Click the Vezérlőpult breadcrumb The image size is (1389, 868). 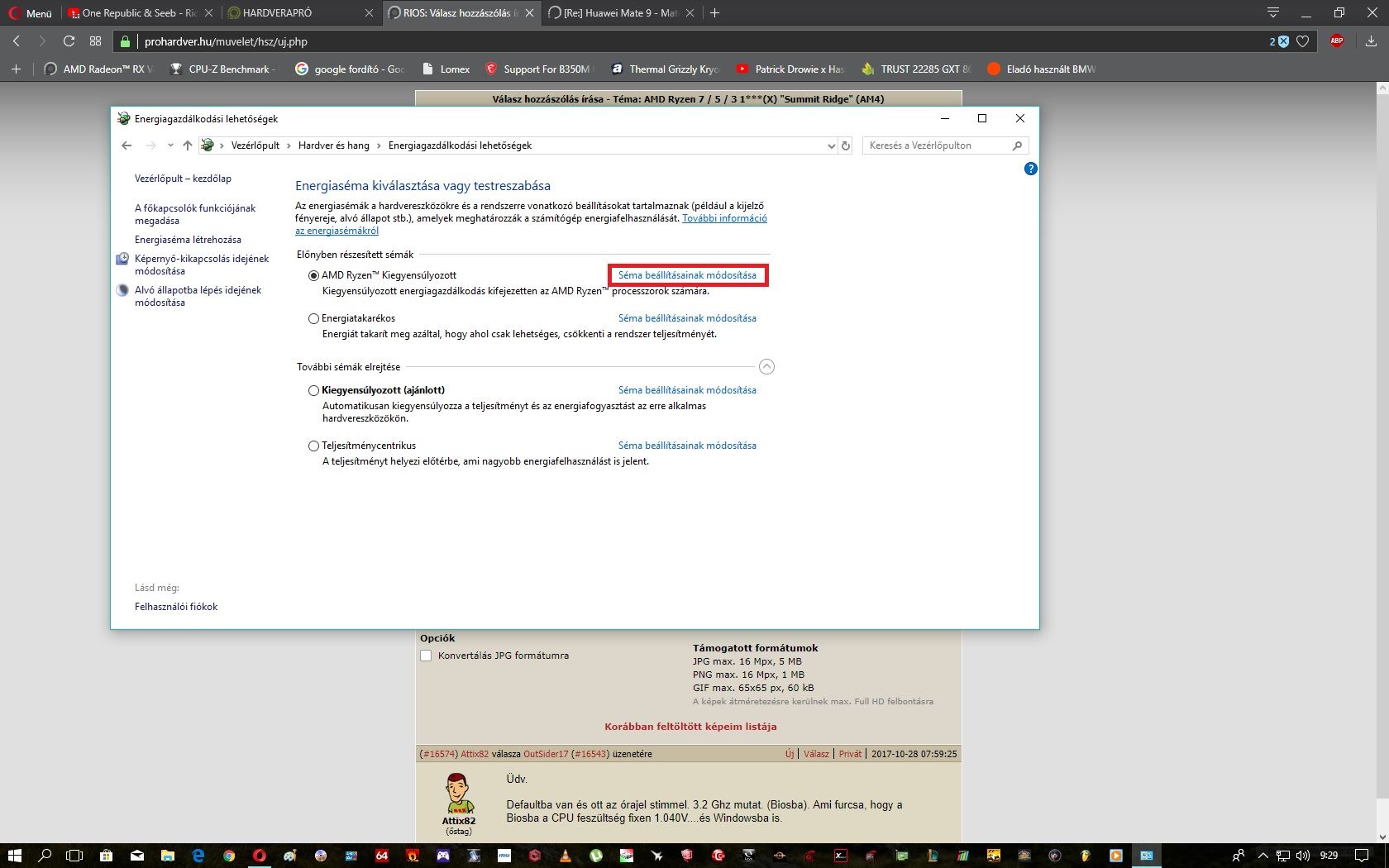pyautogui.click(x=255, y=145)
